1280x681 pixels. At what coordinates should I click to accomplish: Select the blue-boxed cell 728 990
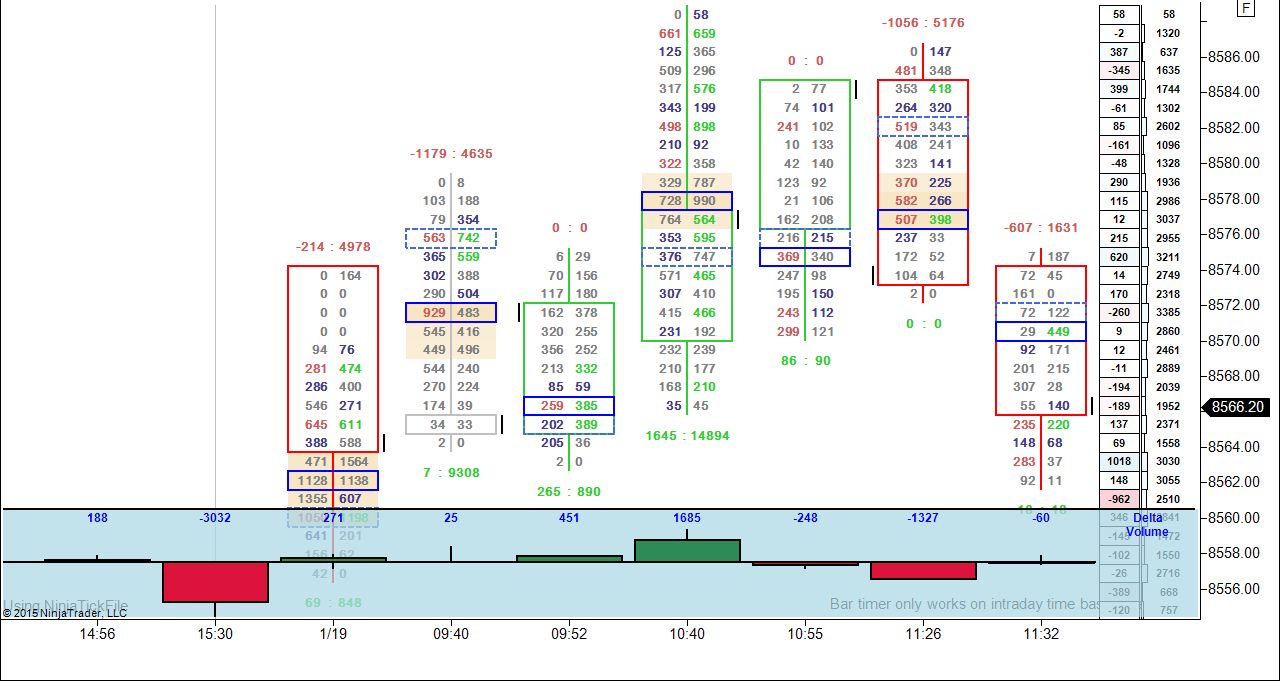point(687,201)
